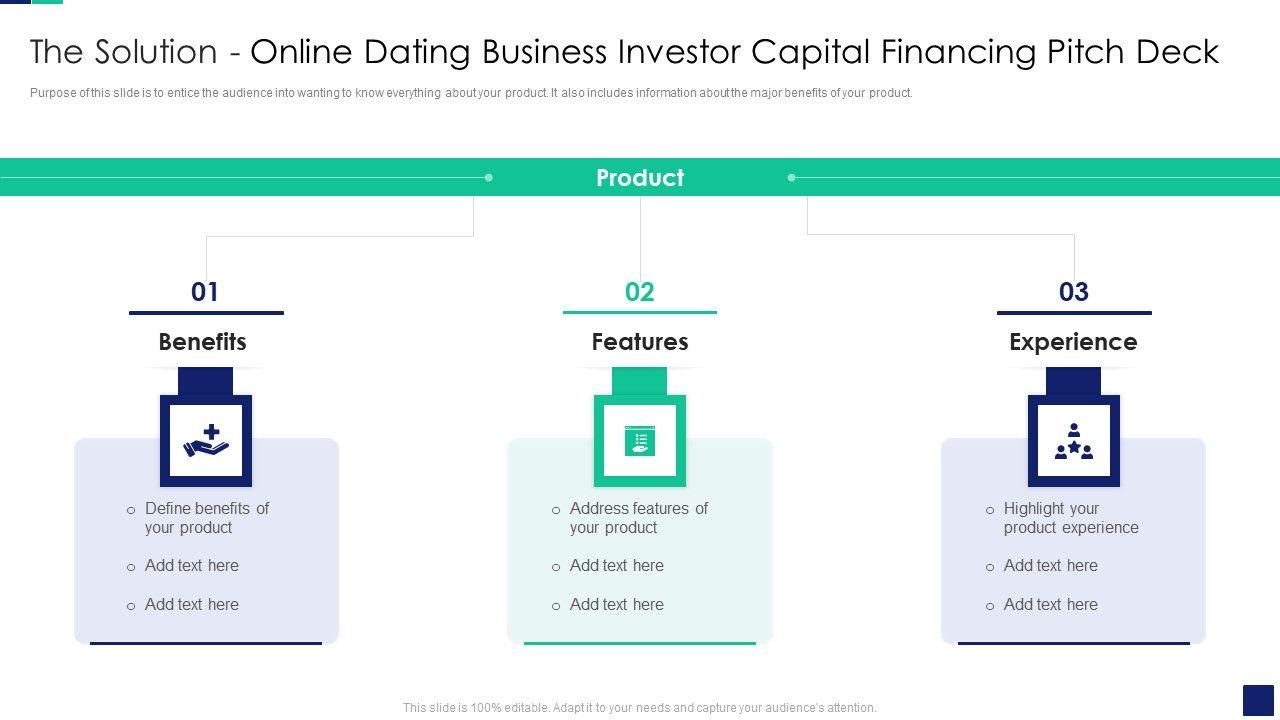Viewport: 1280px width, 720px height.
Task: Select the Benefits heading
Action: pyautogui.click(x=202, y=342)
